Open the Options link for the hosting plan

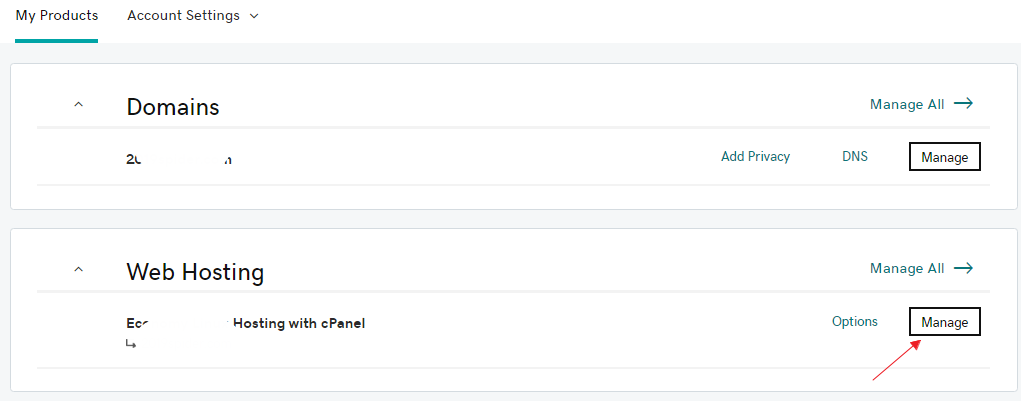855,322
